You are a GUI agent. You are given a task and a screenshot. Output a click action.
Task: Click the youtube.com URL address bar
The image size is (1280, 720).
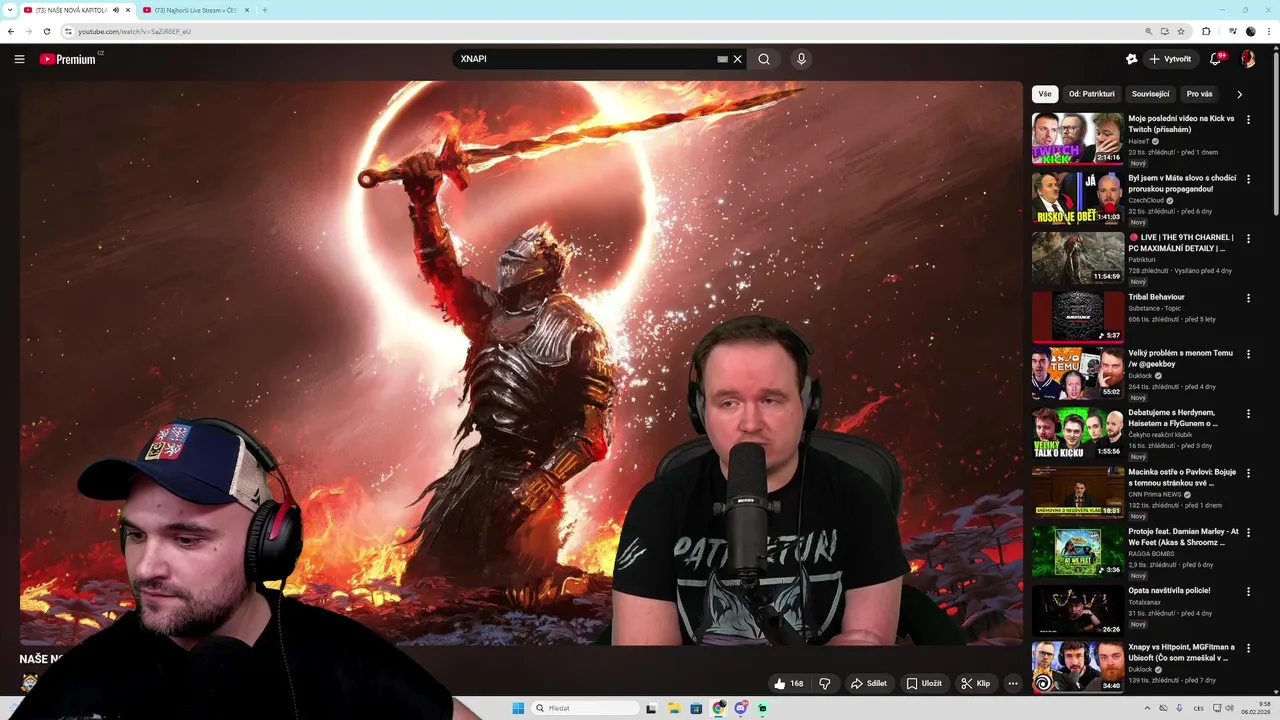pyautogui.click(x=600, y=31)
